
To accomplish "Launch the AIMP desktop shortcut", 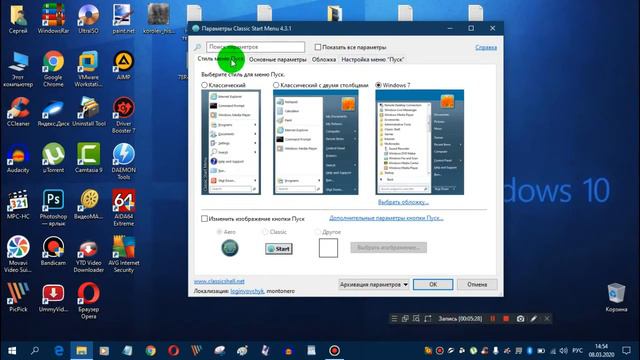I will (123, 65).
